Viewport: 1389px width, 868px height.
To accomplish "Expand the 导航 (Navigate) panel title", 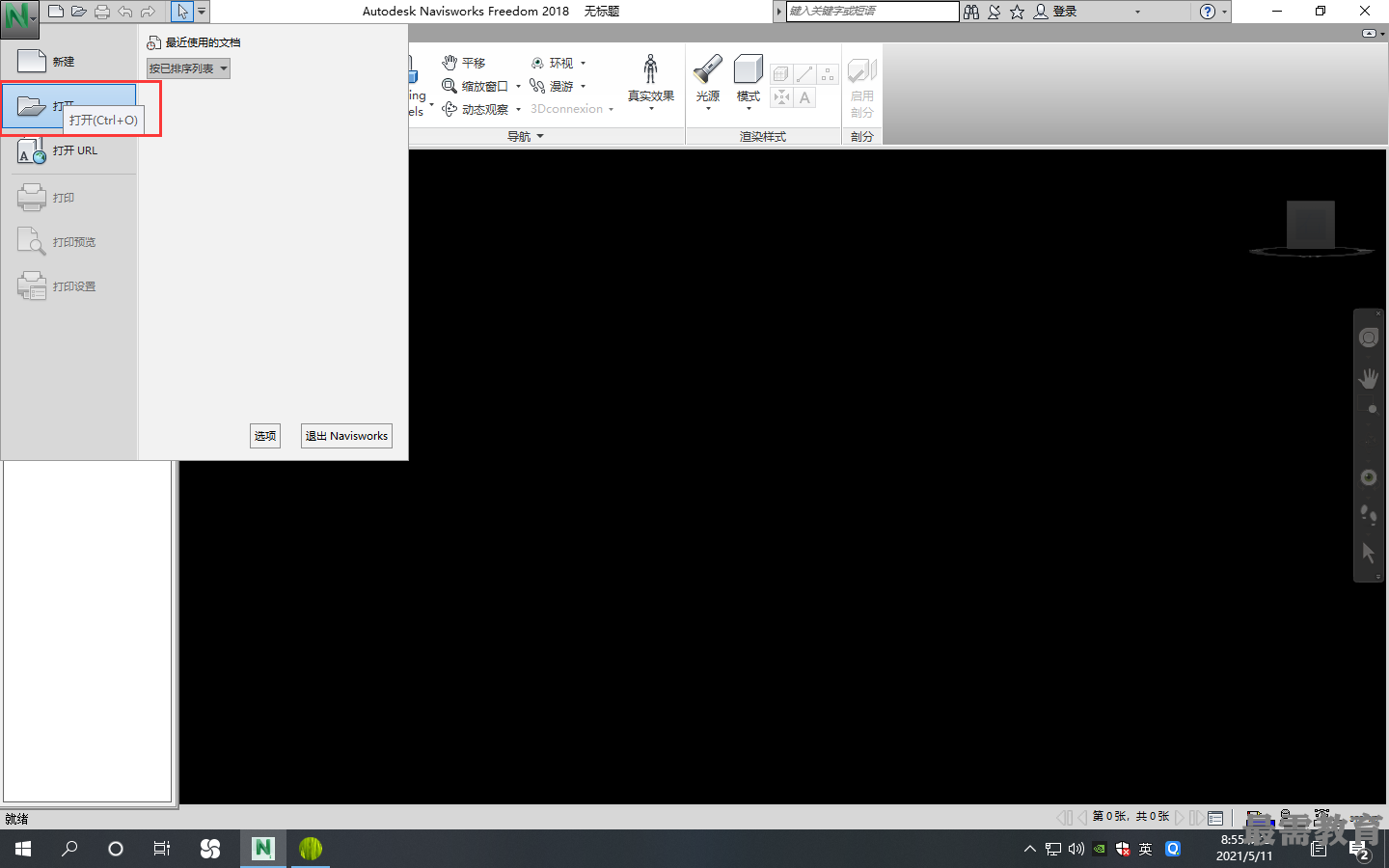I will click(526, 136).
